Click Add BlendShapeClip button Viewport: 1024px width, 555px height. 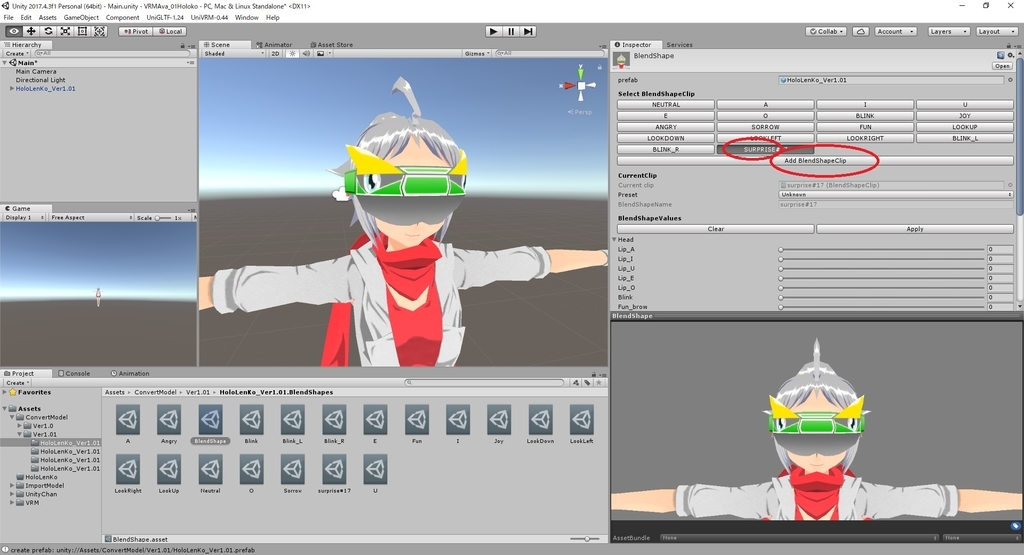[815, 161]
